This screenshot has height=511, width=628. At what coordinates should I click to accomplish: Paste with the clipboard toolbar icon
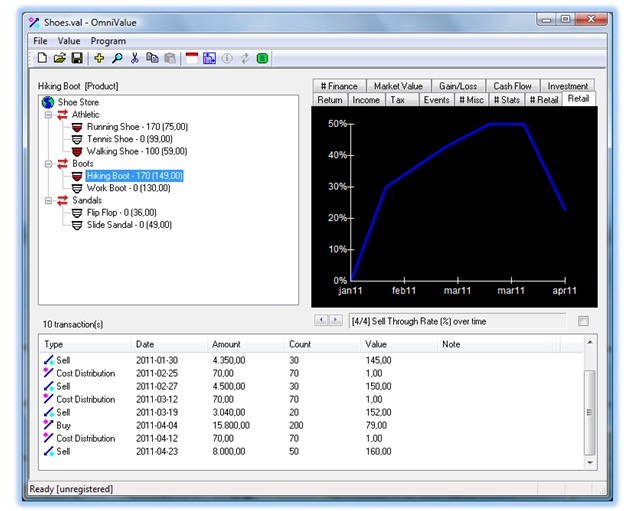click(x=170, y=58)
